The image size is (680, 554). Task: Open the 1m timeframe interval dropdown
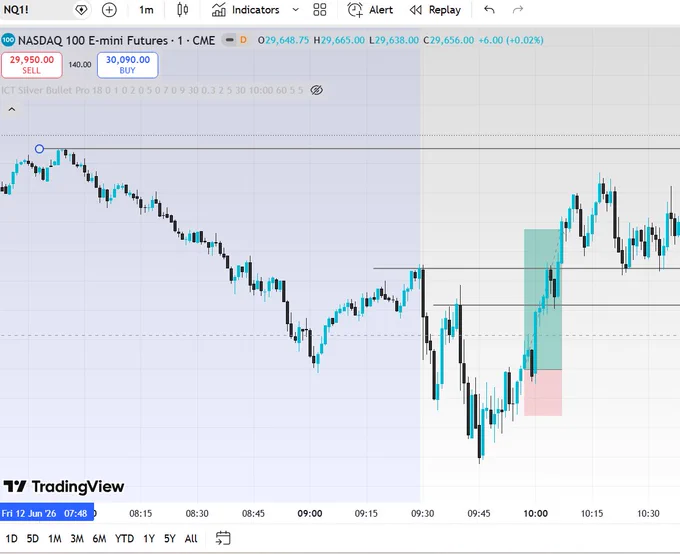coord(146,10)
